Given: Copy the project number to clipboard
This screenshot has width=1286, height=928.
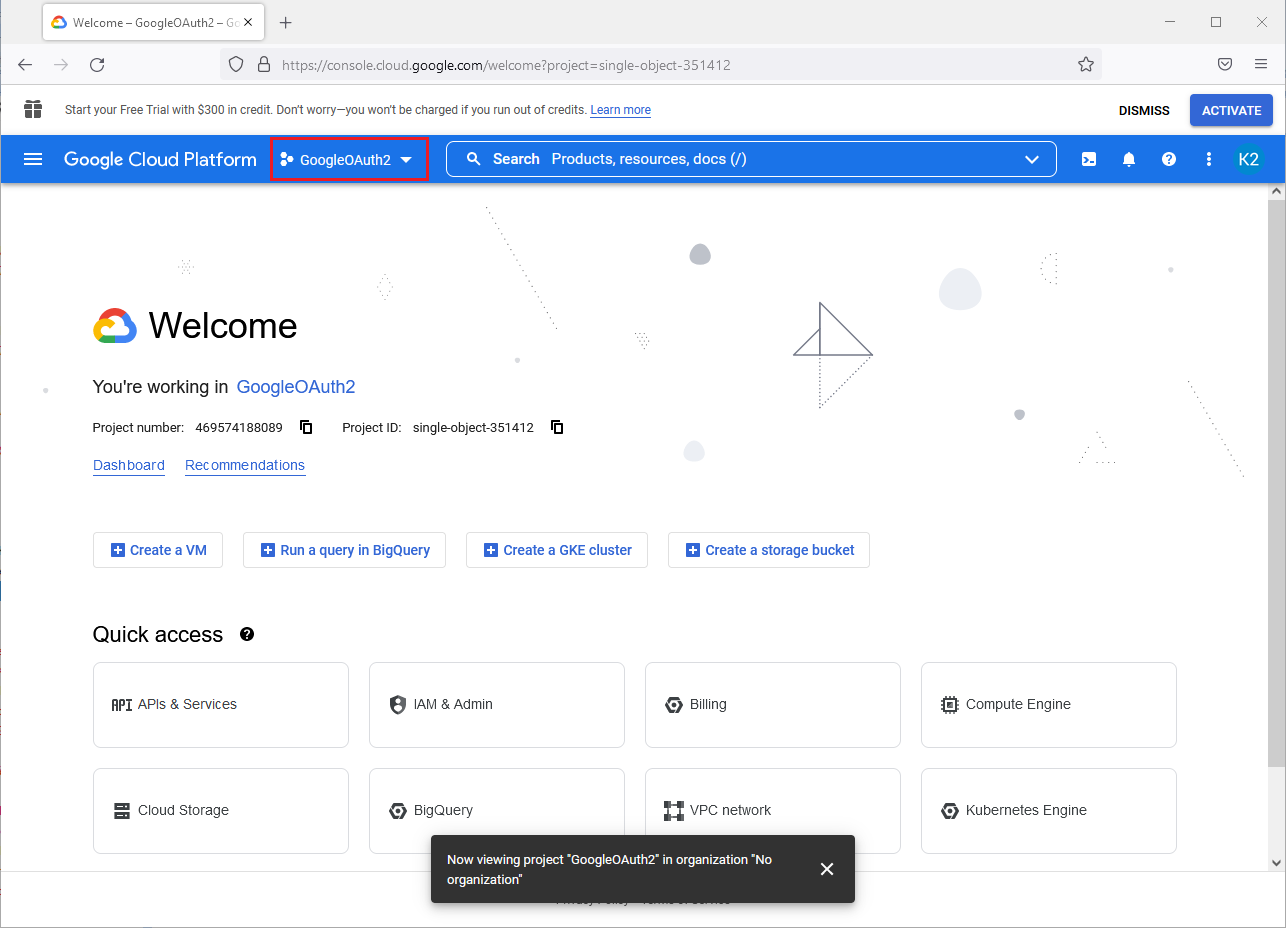Looking at the screenshot, I should [306, 427].
